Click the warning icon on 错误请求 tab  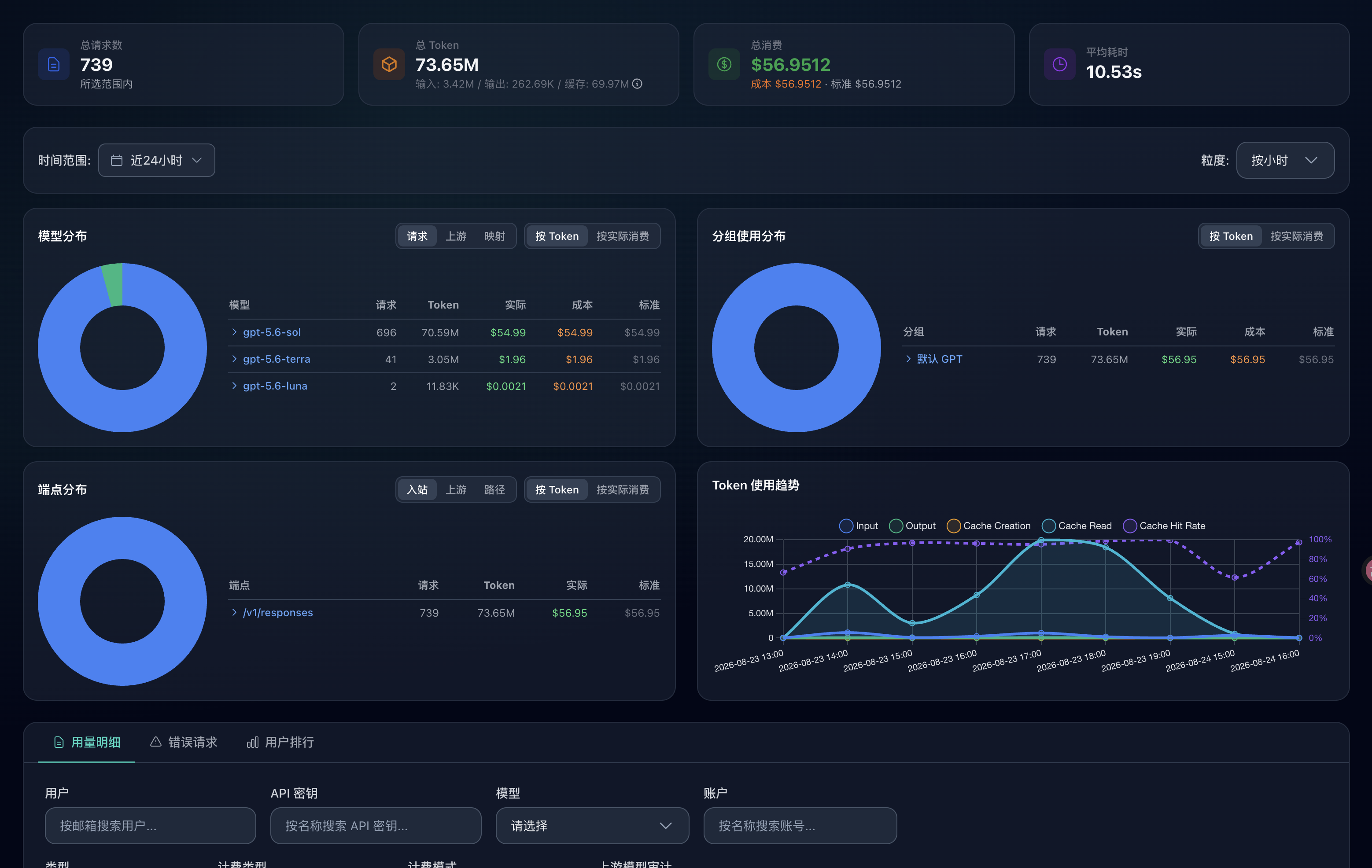click(x=155, y=742)
